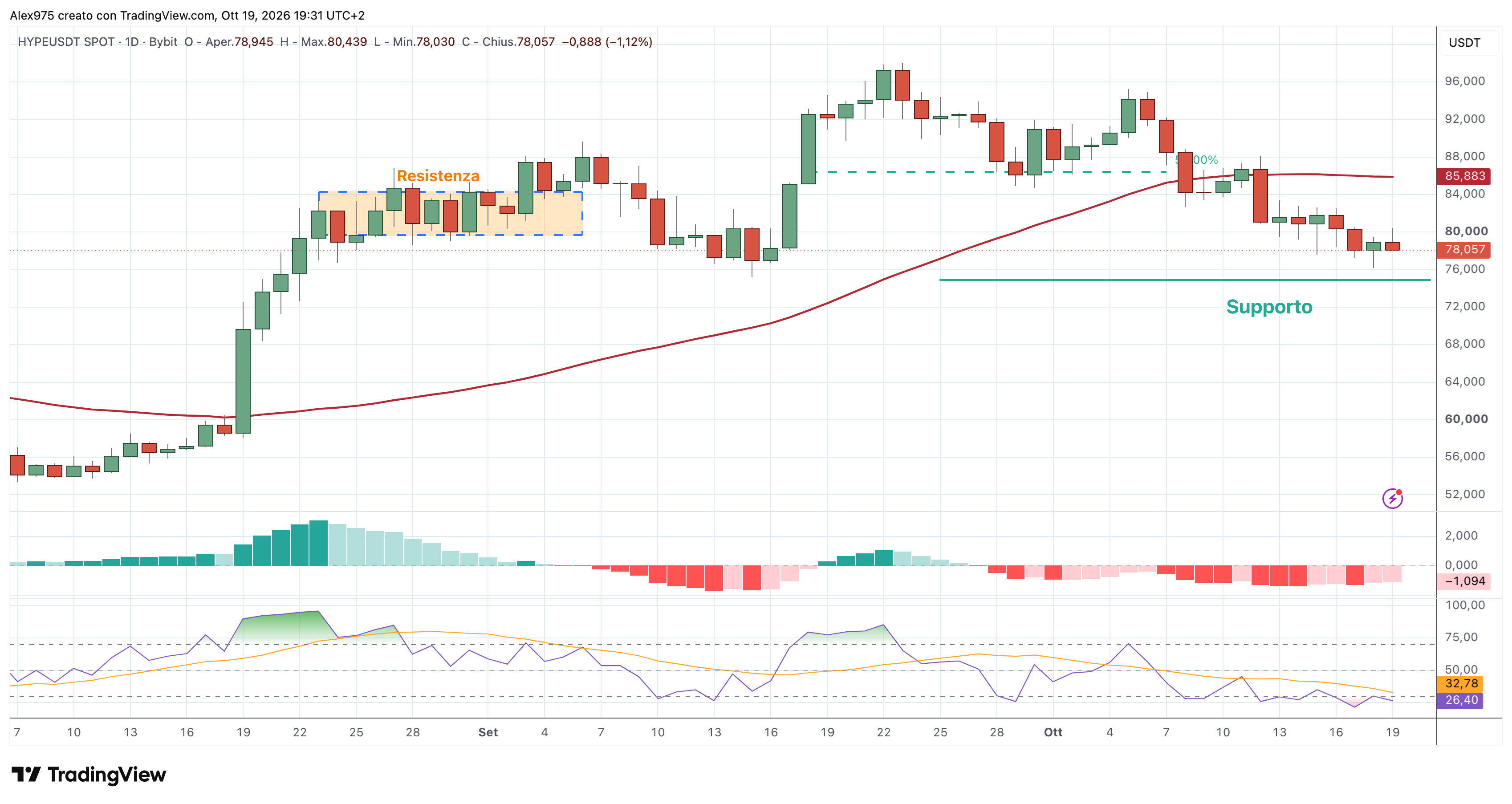
Task: Click the 60,000 price axis label
Action: tap(1466, 419)
